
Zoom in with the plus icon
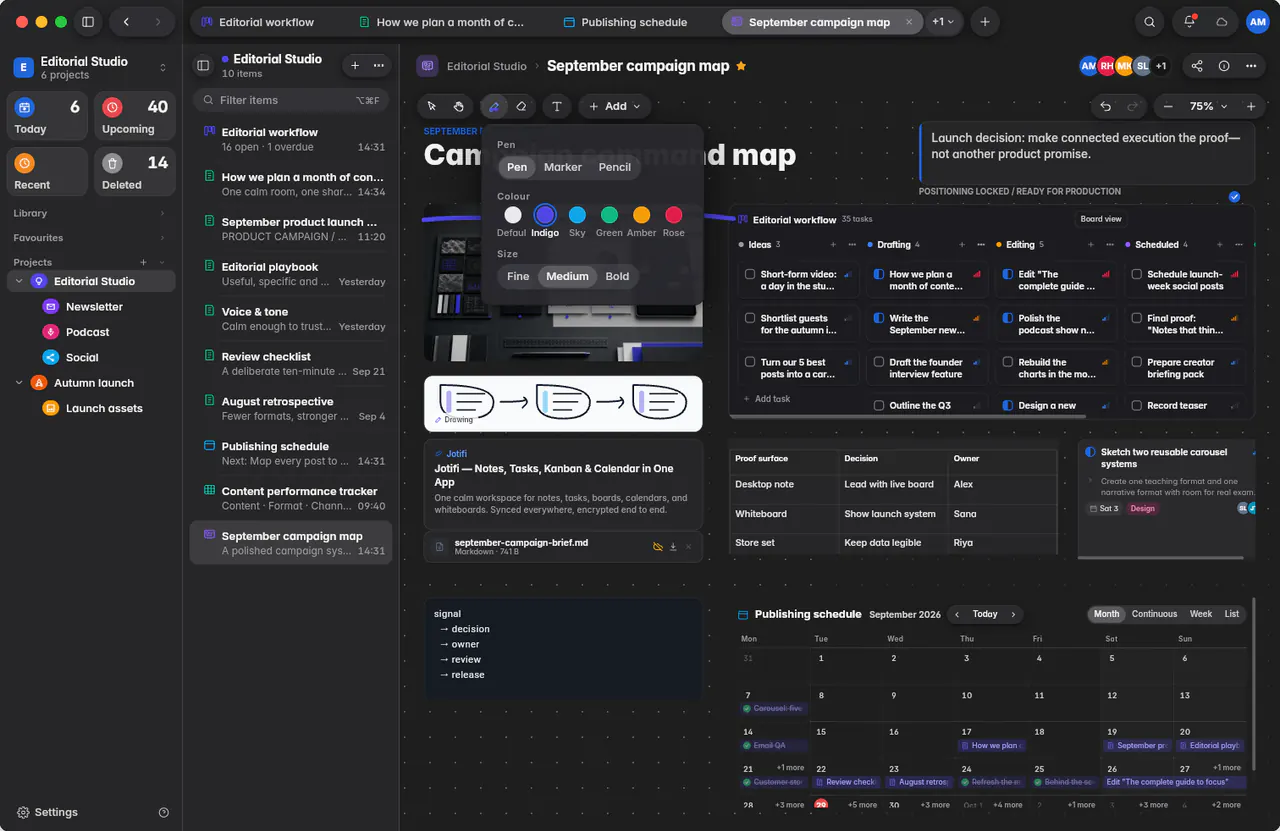point(1250,106)
